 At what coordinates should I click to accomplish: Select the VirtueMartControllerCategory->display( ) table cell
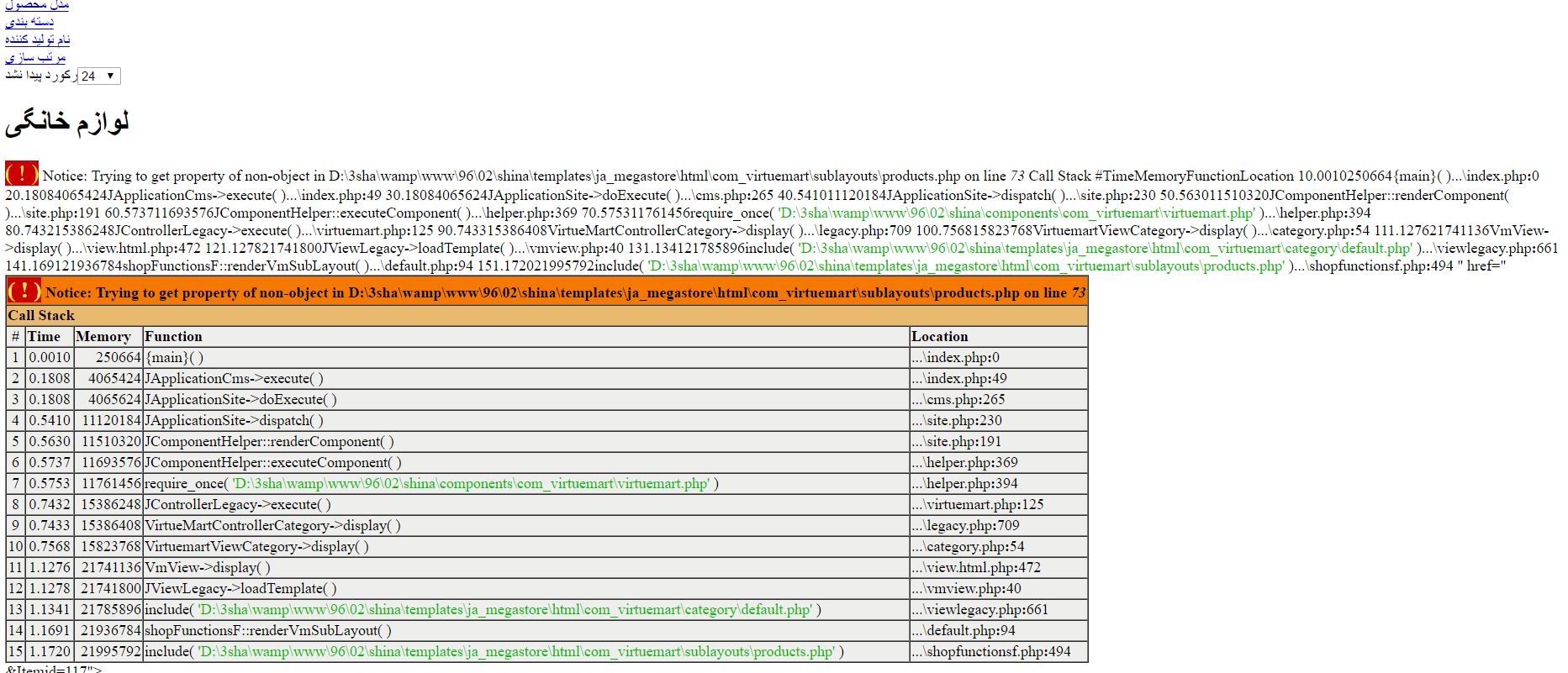coord(526,525)
